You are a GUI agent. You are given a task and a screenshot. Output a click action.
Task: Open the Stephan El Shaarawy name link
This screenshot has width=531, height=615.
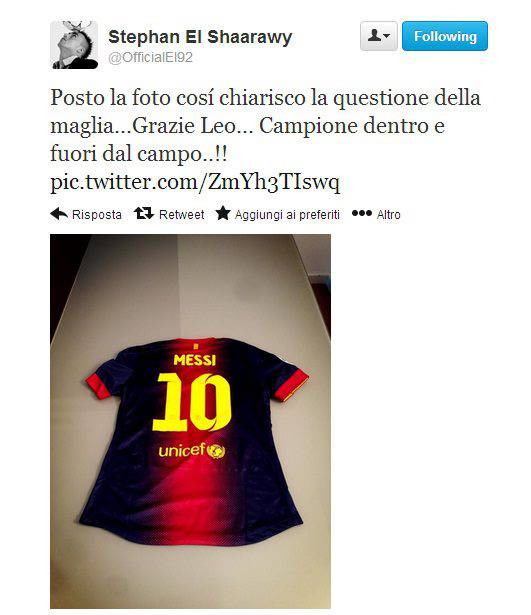coord(200,37)
